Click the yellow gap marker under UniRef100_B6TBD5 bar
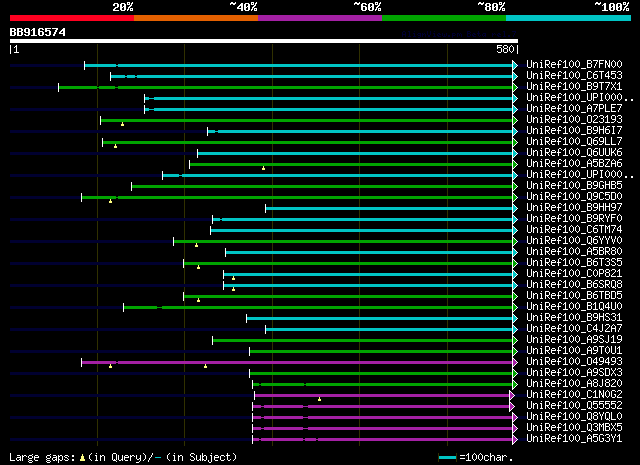The width and height of the screenshot is (640, 465). (198, 300)
